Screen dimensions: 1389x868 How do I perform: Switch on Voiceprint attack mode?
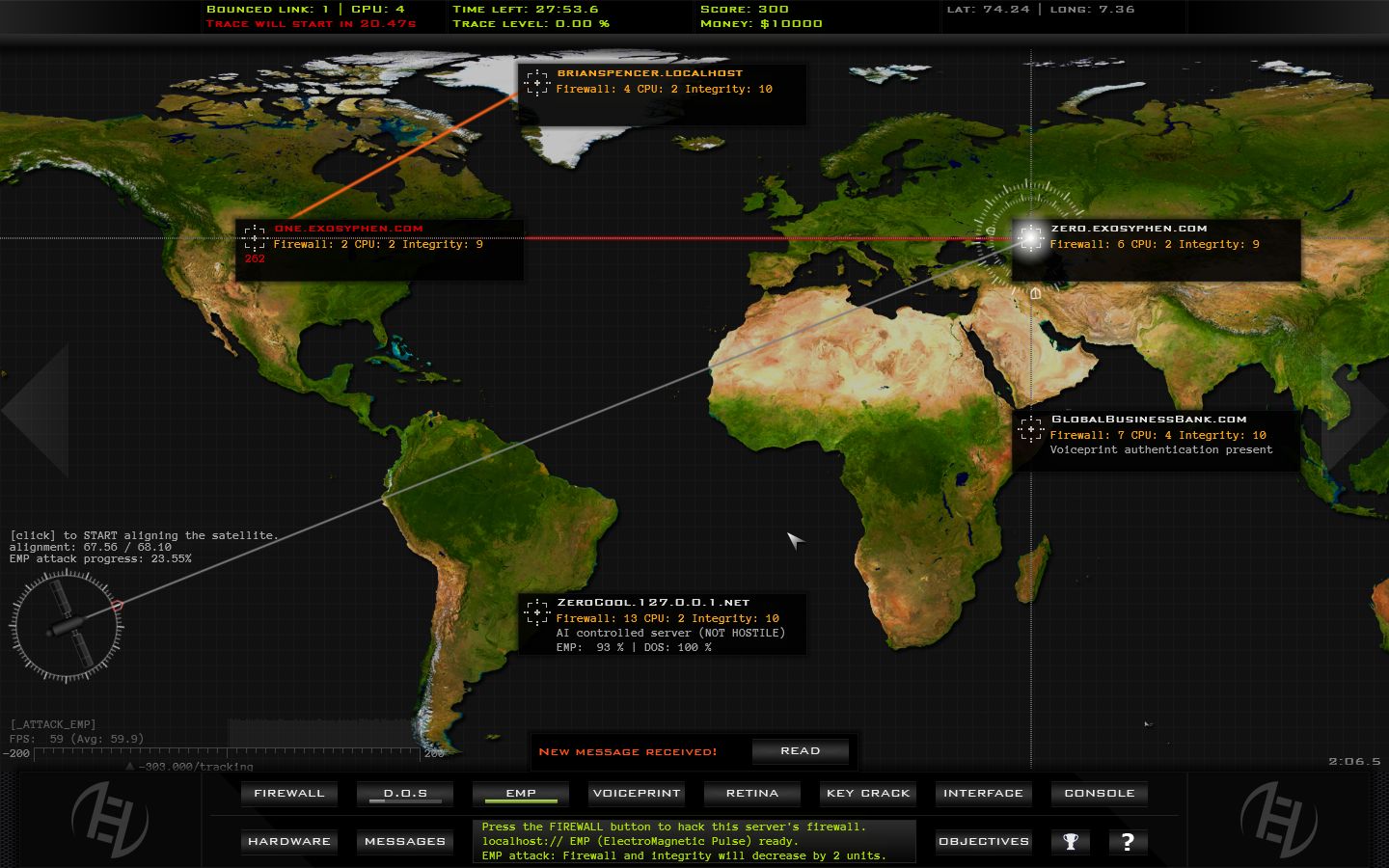pyautogui.click(x=636, y=793)
